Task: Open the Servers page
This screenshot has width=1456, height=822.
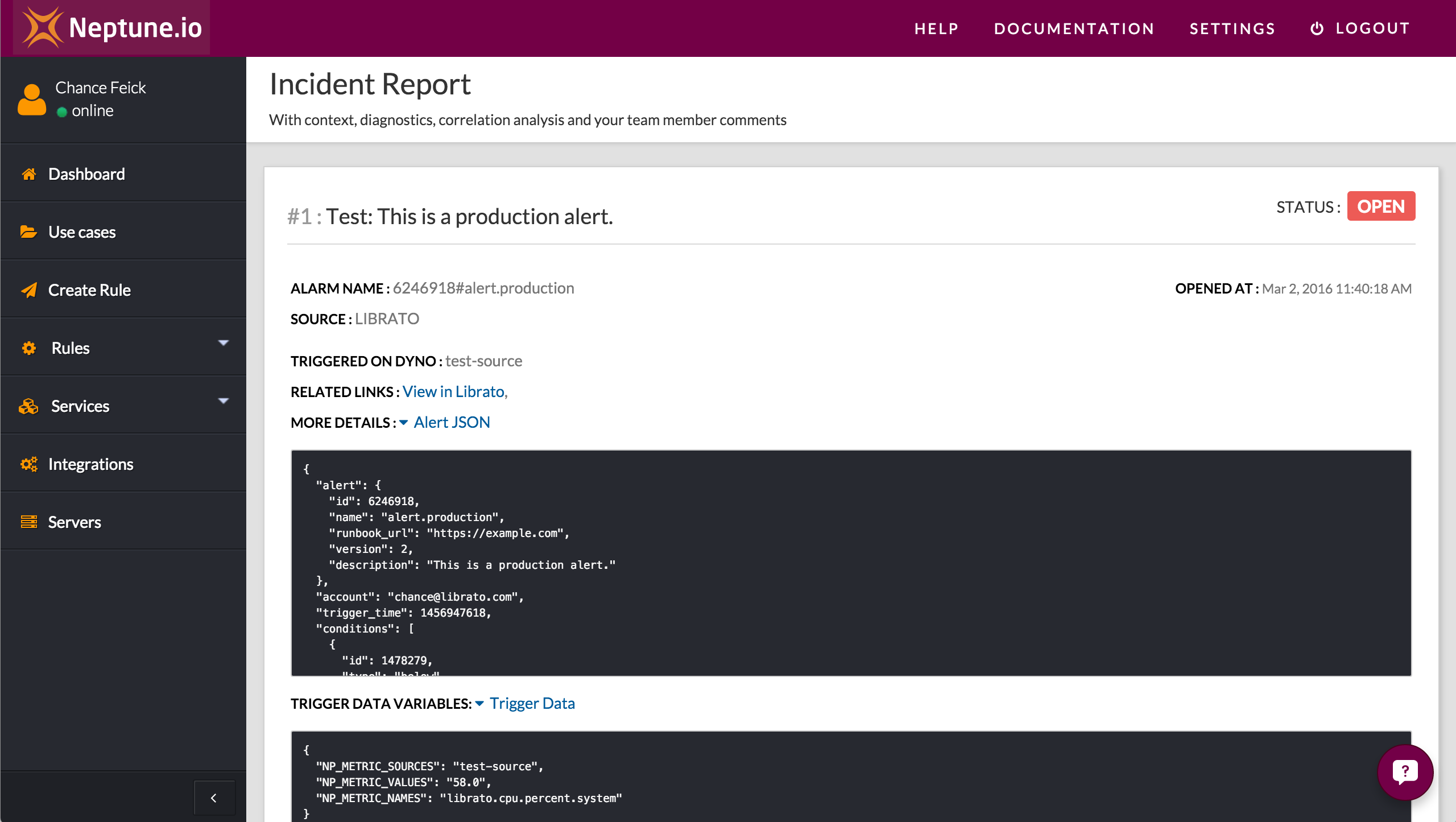Action: click(123, 522)
